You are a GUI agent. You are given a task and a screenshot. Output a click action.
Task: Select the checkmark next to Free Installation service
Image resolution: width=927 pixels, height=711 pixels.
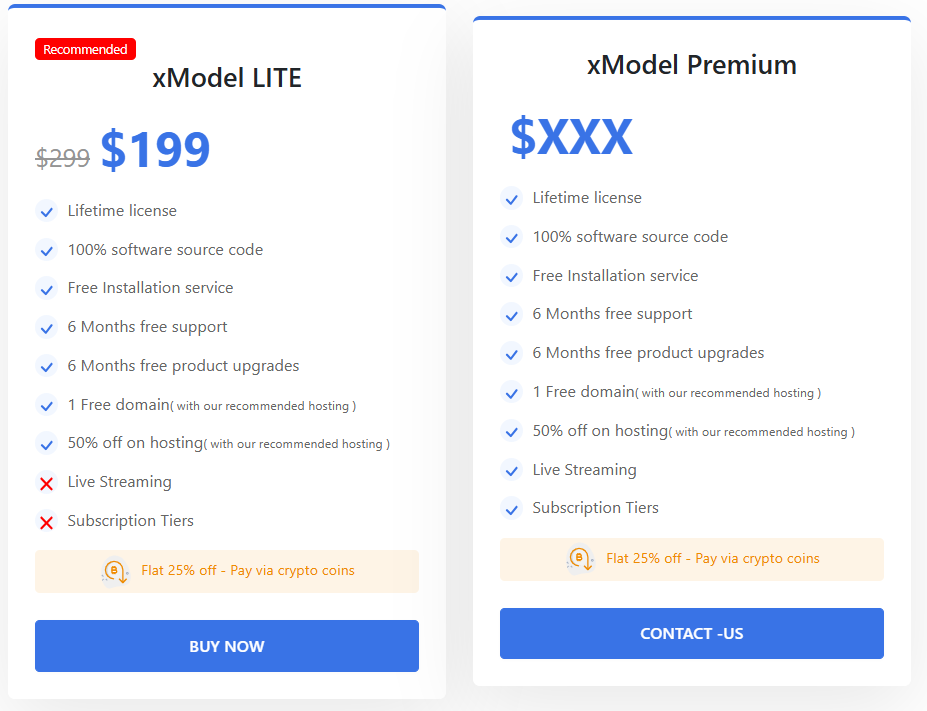point(46,288)
